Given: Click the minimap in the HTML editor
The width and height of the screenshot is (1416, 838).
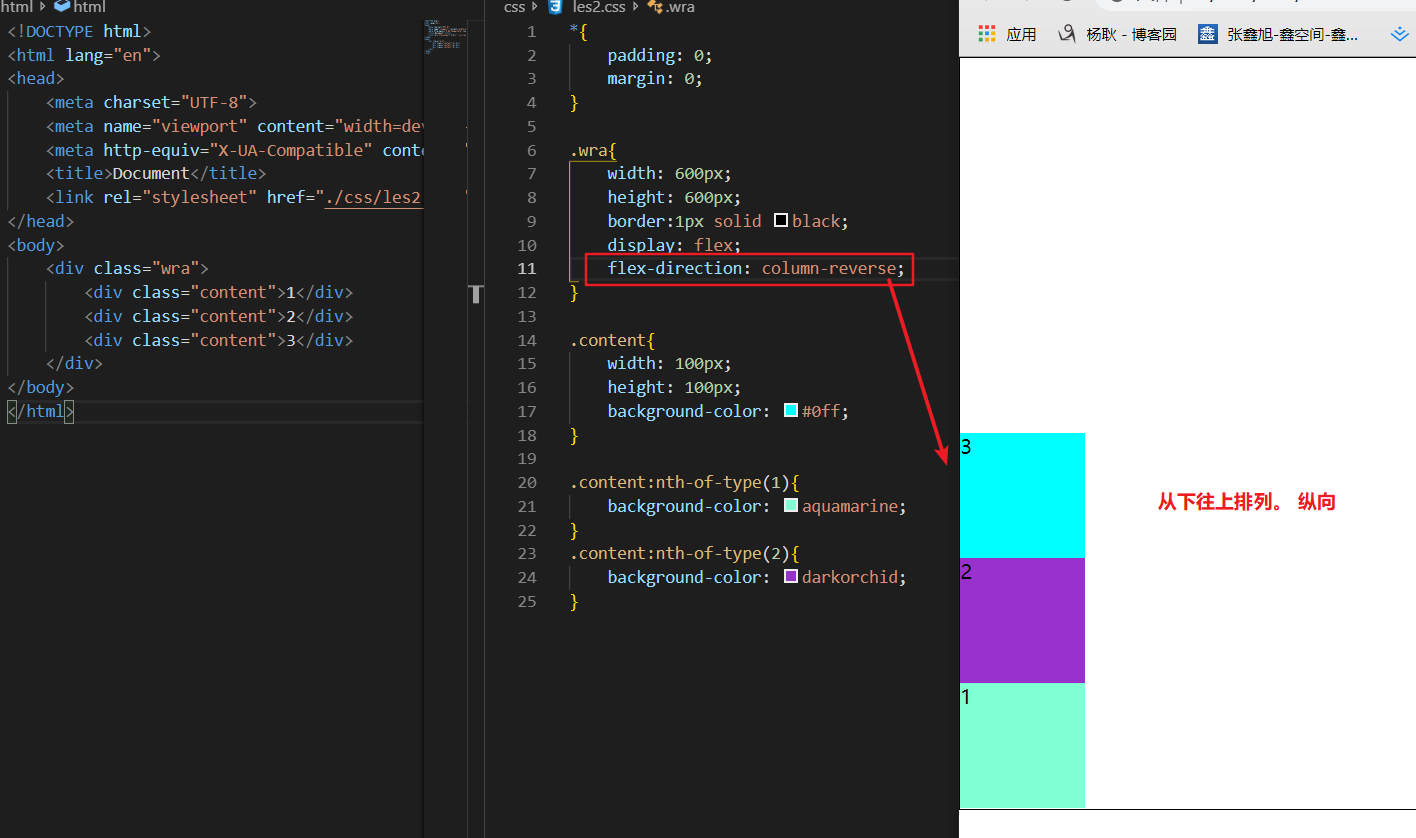Looking at the screenshot, I should pos(442,35).
